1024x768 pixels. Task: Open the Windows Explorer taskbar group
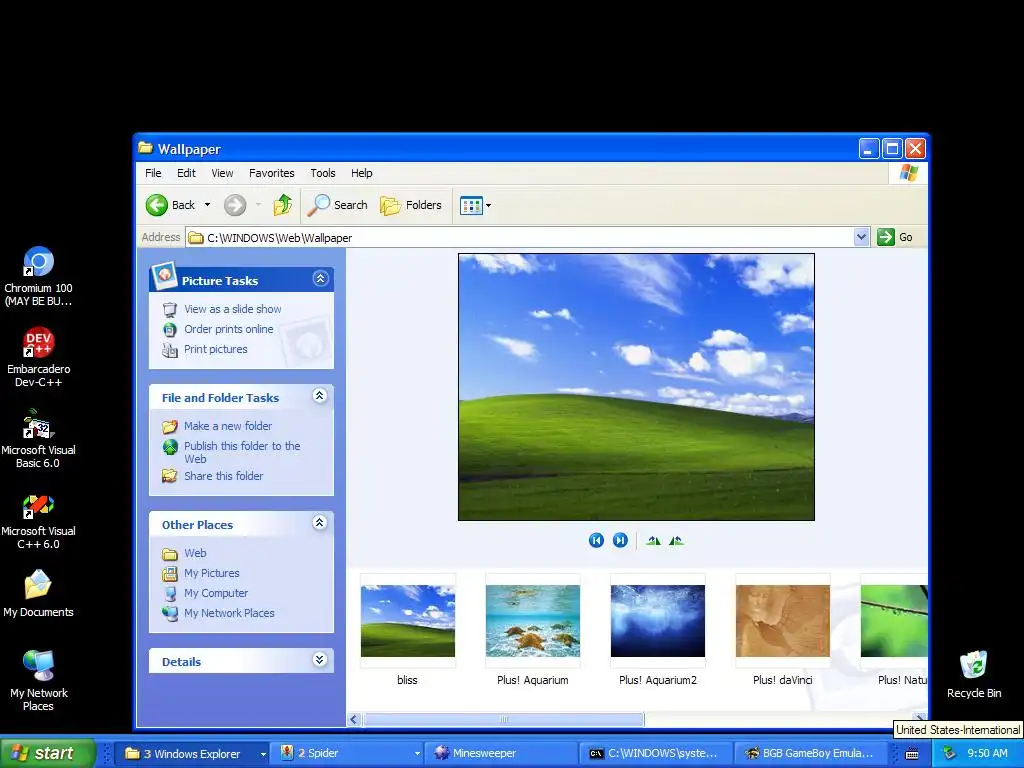194,753
